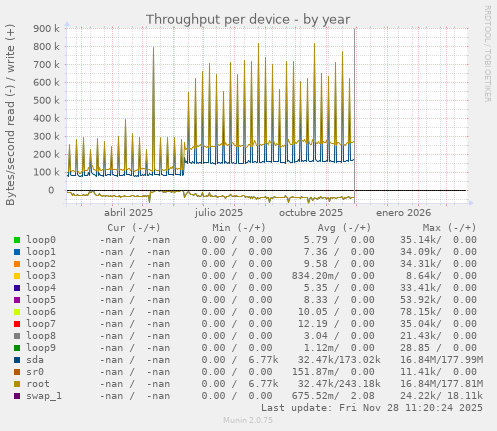Click loop3 avg value '834.20m/ 0.00'
The width and height of the screenshot is (497, 431).
[x=333, y=276]
